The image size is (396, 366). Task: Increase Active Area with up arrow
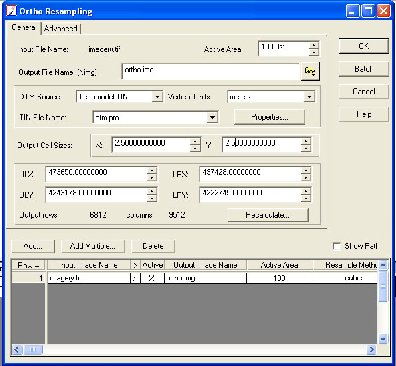click(313, 45)
